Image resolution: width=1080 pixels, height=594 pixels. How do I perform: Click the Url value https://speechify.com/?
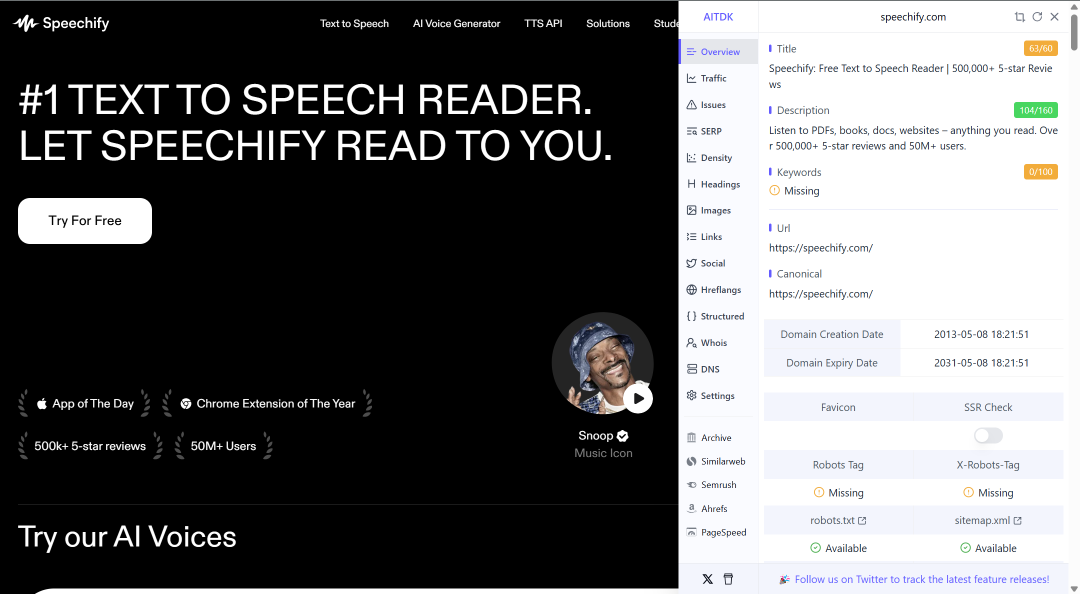(x=821, y=248)
